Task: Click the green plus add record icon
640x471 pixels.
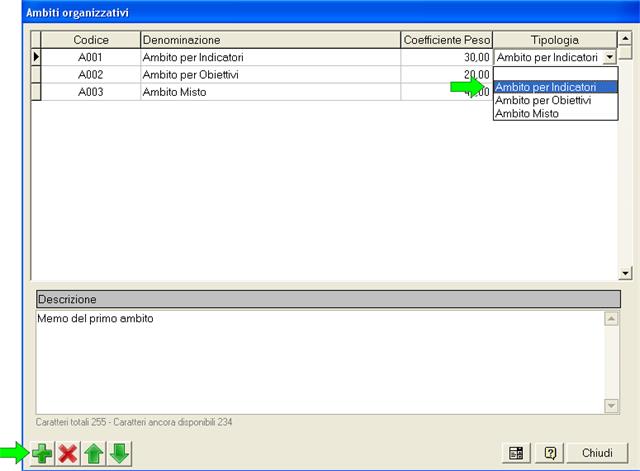Action: click(42, 453)
